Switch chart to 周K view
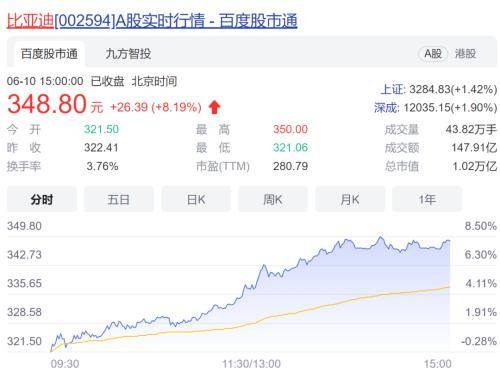Viewport: 500px width, 372px height. point(273,200)
